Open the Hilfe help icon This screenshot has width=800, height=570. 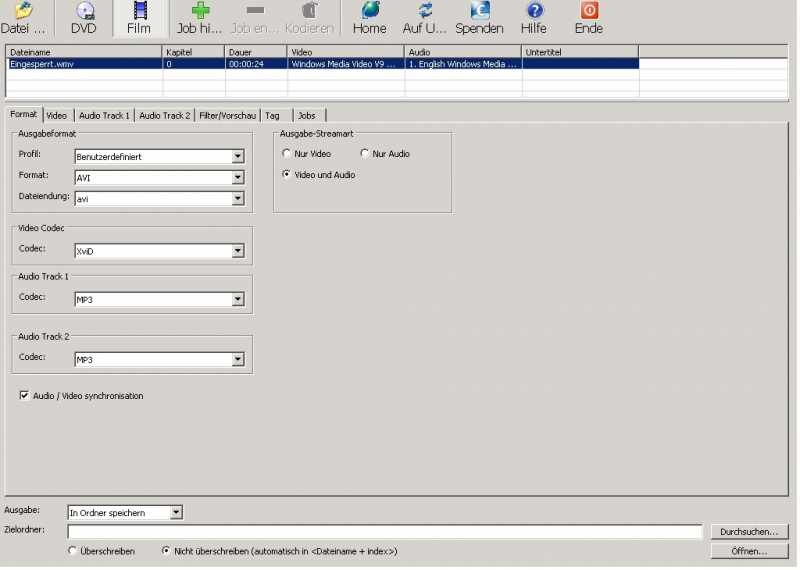(x=534, y=11)
